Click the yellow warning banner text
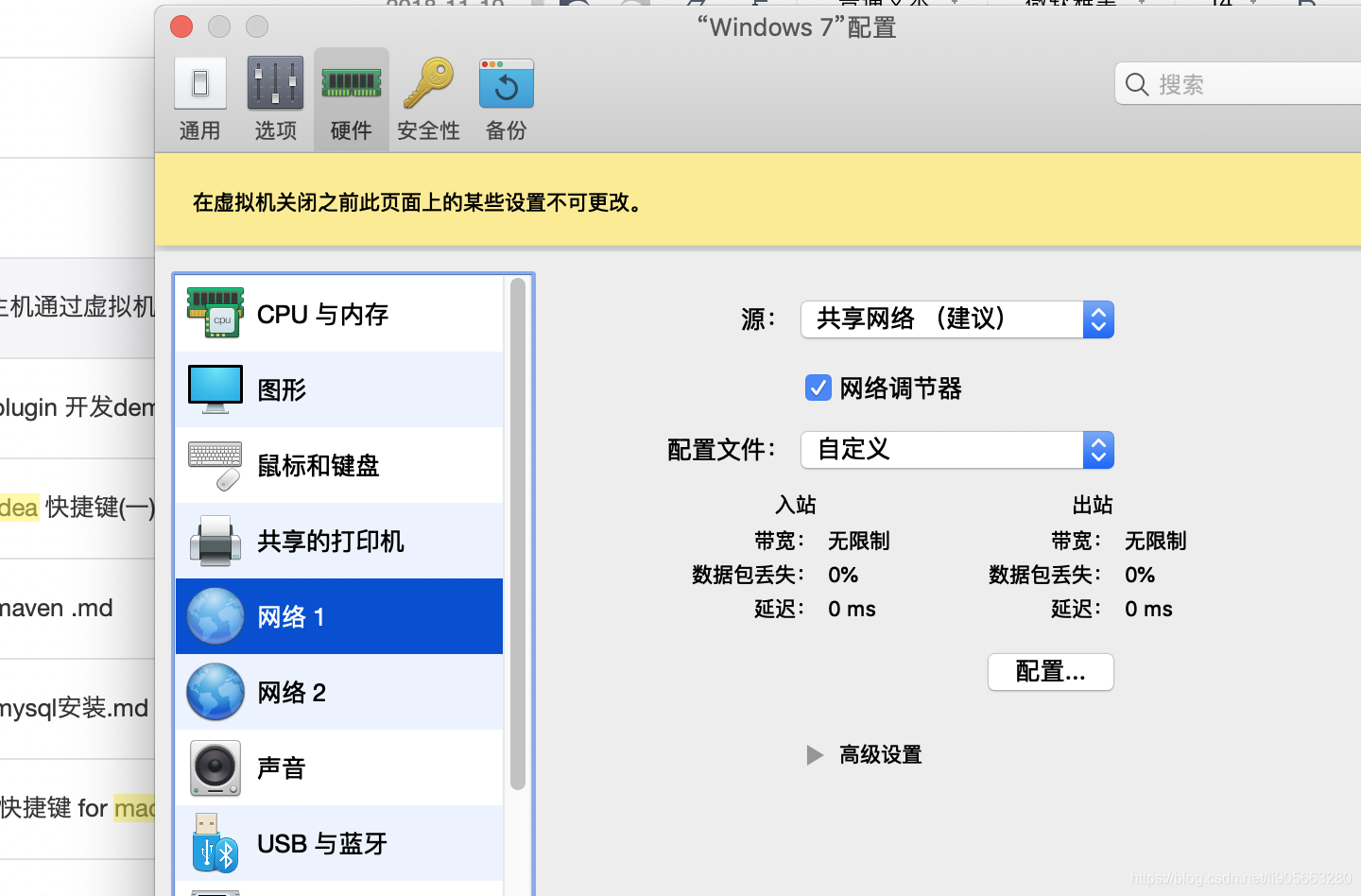Image resolution: width=1361 pixels, height=896 pixels. 418,202
